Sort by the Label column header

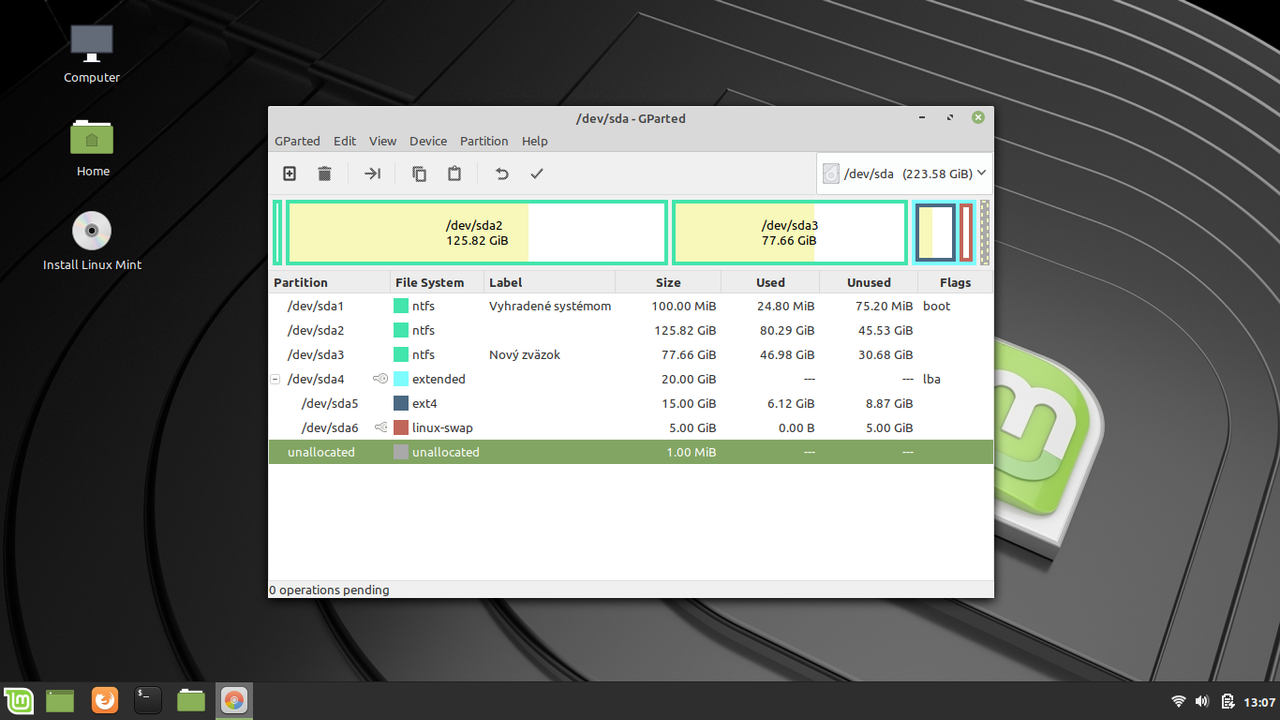click(550, 282)
